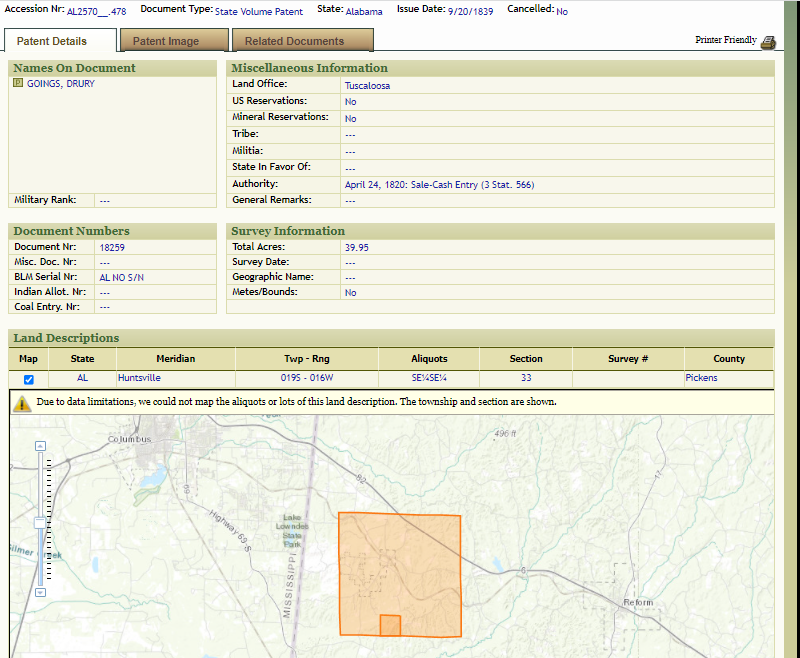Switch to the Patent Image tab
This screenshot has width=800, height=658.
(x=166, y=41)
